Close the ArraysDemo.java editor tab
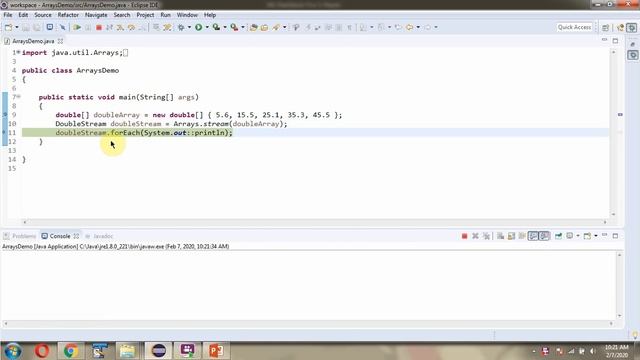Image resolution: width=640 pixels, height=360 pixels. point(60,41)
